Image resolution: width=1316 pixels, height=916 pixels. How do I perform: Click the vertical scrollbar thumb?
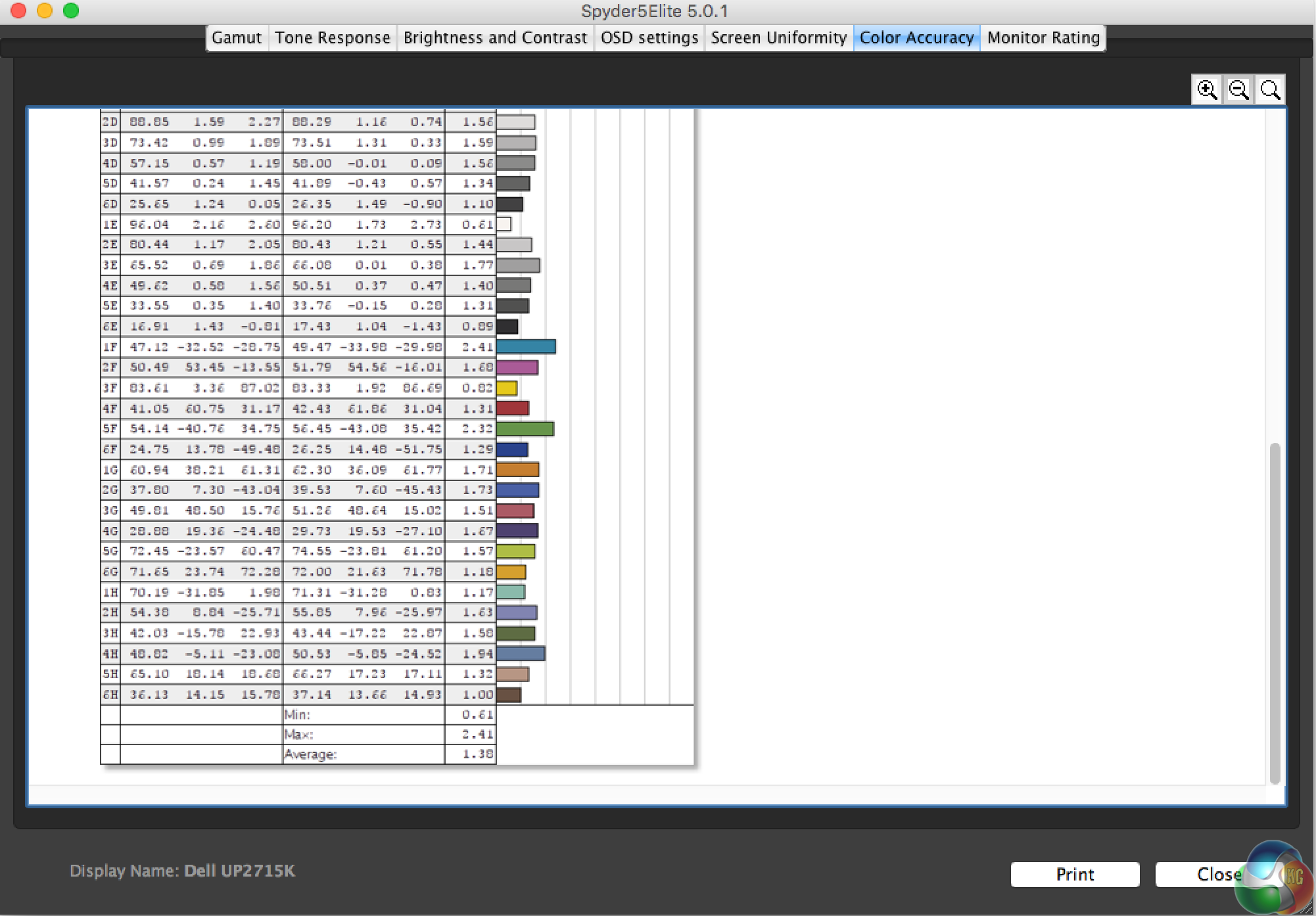[x=1275, y=611]
